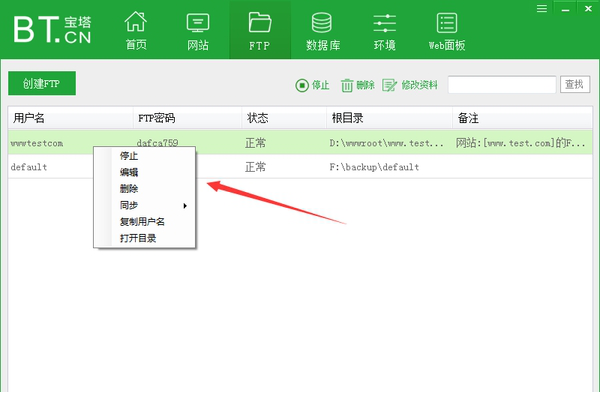This screenshot has height=407, width=600.
Task: Open the title bar dropdown menu
Action: click(x=541, y=8)
